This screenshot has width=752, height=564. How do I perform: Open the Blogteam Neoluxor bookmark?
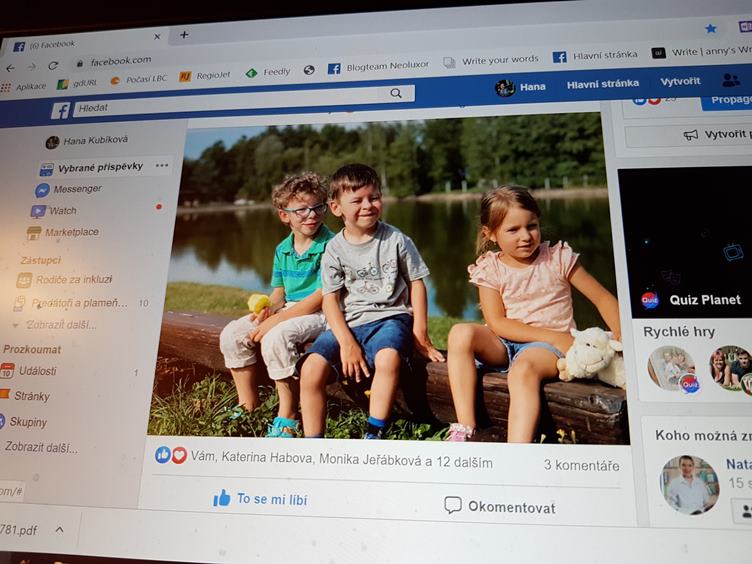pos(379,67)
